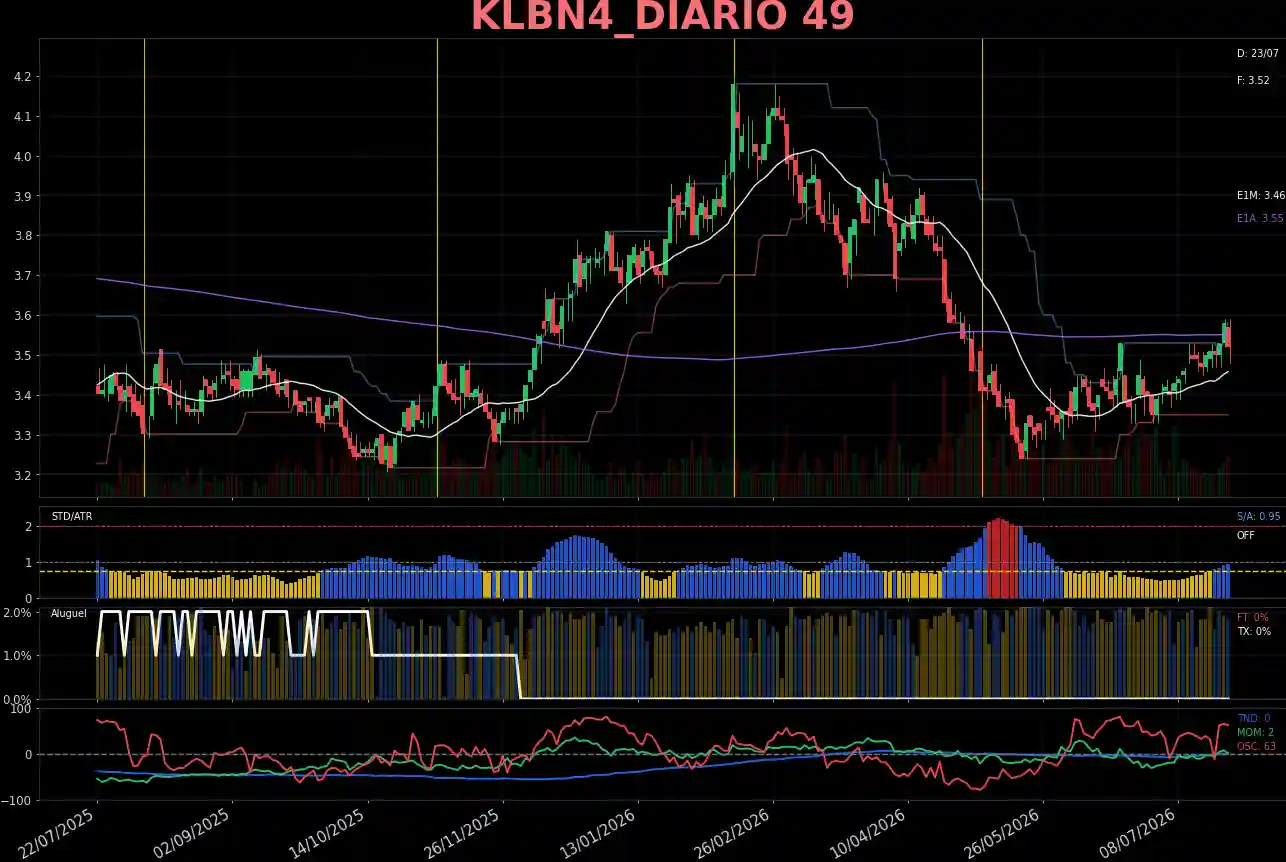The image size is (1286, 862).
Task: Click the yellow vertical marker at the 4.18 price peak
Action: (x=734, y=268)
